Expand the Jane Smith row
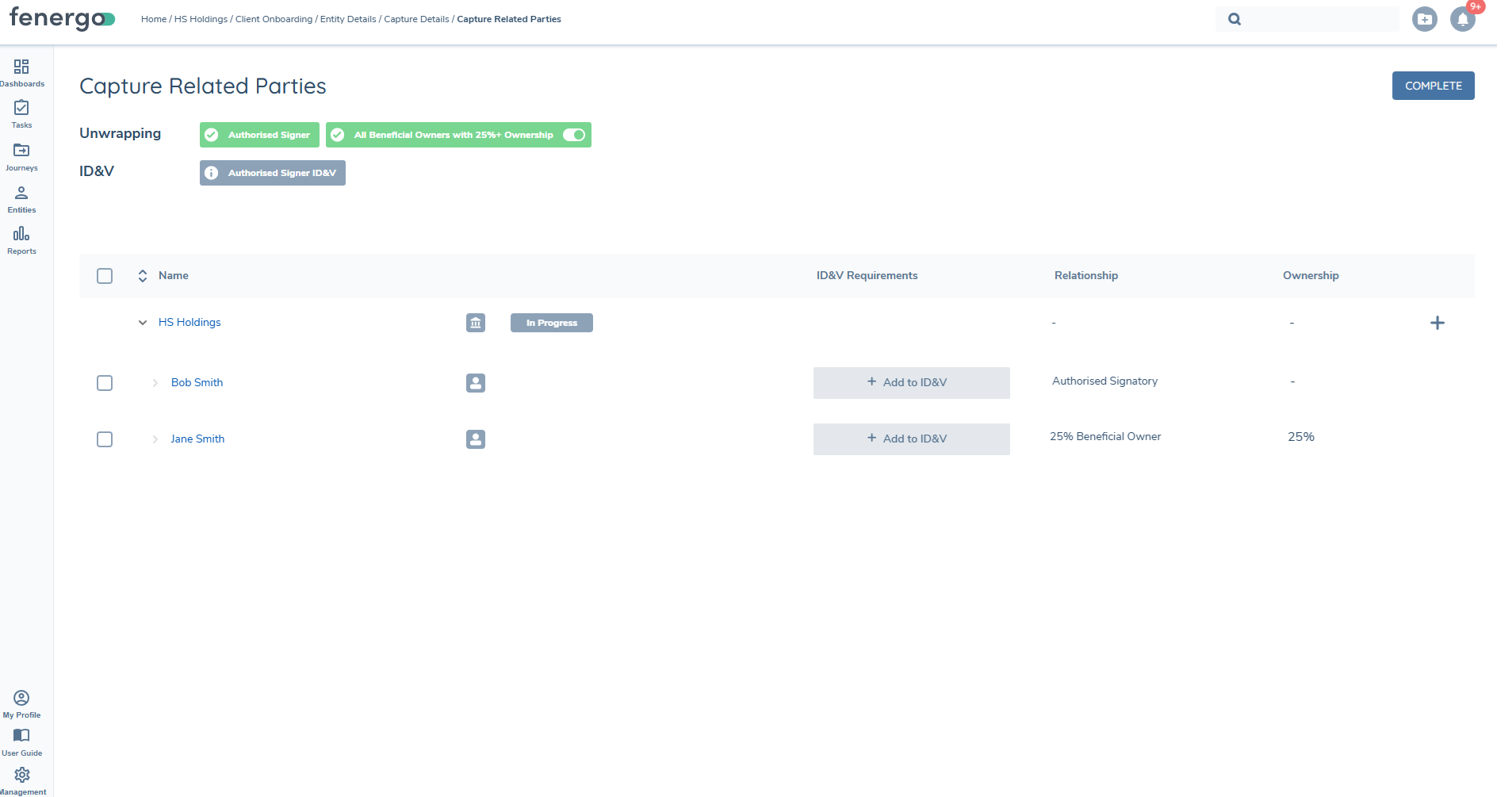1512x797 pixels. [155, 439]
